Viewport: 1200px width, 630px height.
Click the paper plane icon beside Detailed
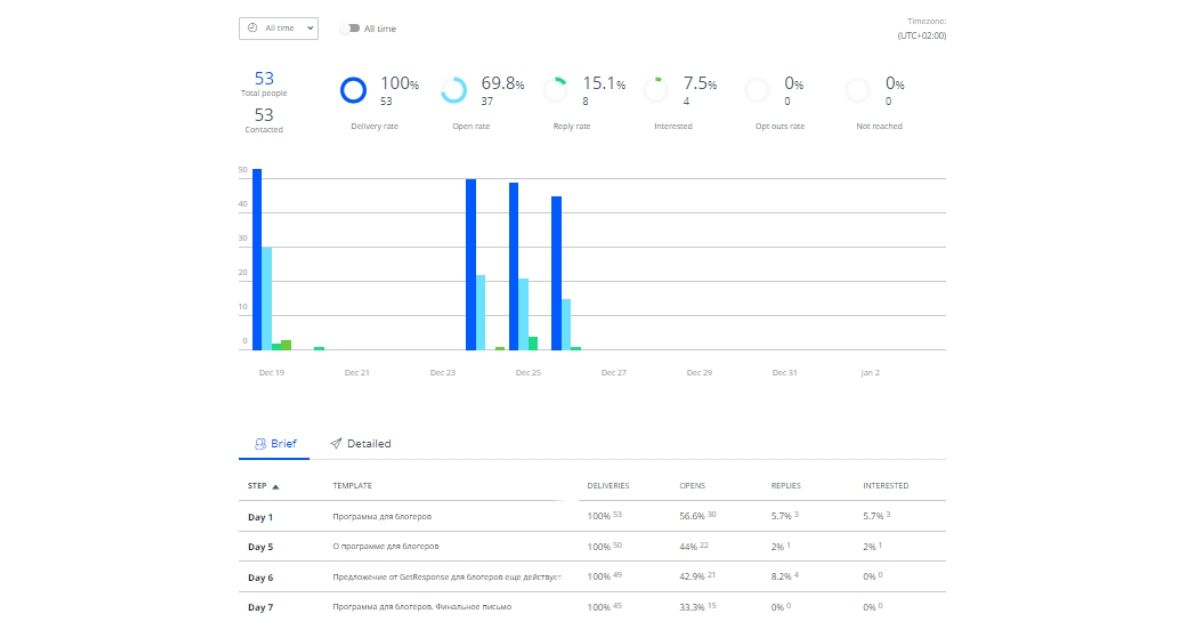[x=336, y=444]
